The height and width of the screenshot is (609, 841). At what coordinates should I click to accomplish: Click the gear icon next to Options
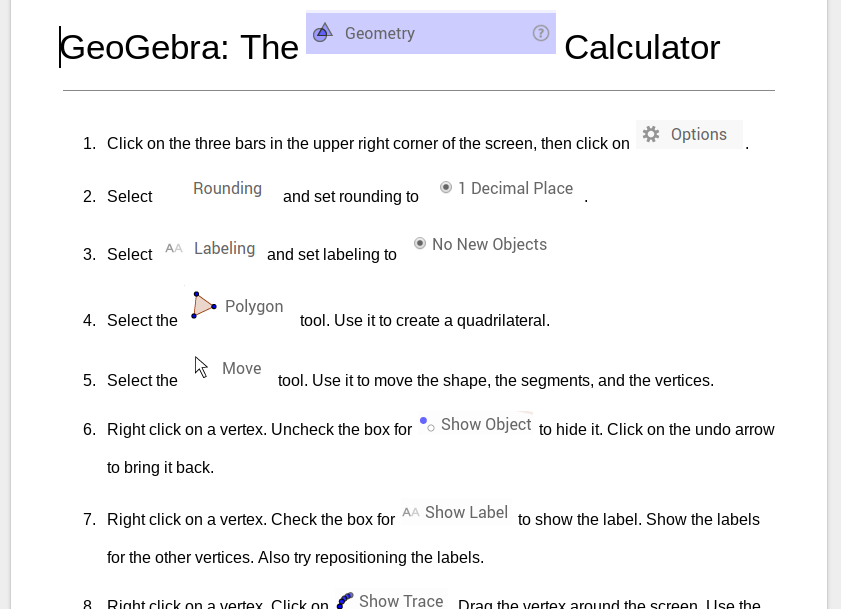(x=651, y=134)
